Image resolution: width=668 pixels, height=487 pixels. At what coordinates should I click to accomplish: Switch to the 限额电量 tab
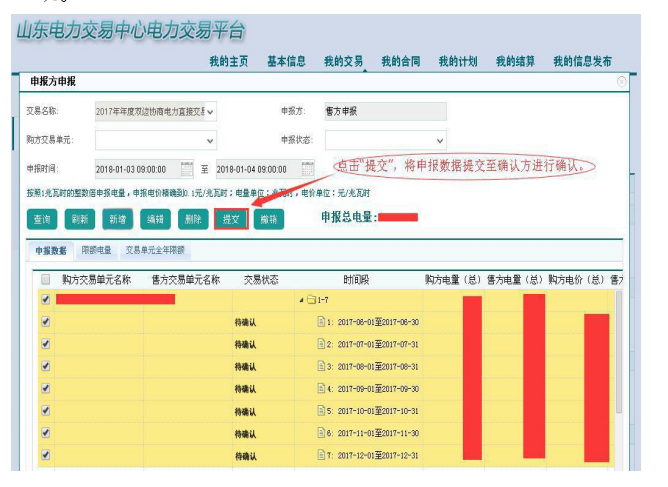click(x=96, y=251)
